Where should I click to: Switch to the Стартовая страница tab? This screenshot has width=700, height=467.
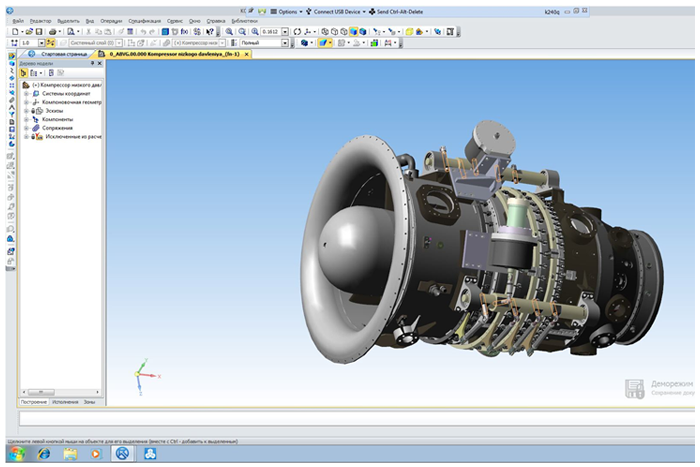[x=58, y=54]
